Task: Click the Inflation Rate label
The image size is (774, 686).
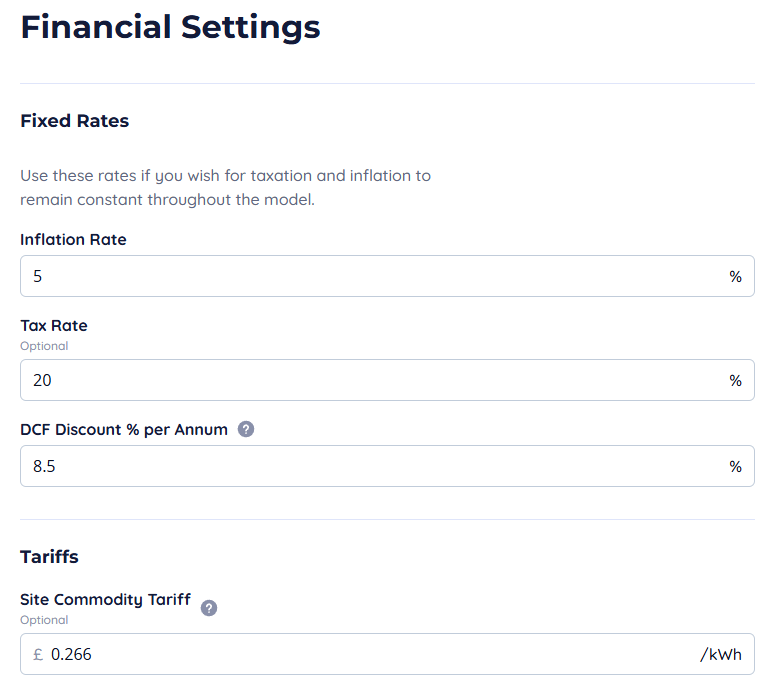Action: 73,240
